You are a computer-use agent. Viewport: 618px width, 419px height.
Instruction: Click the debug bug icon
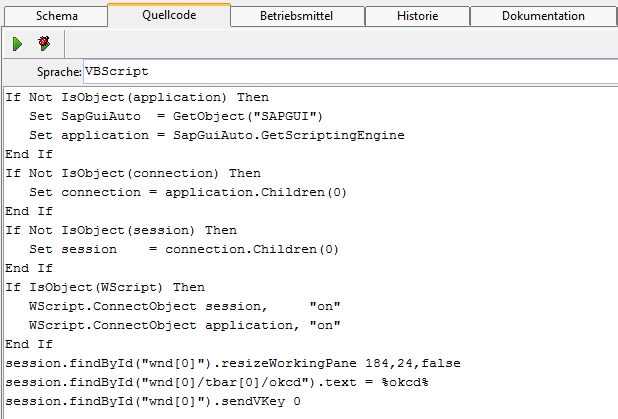pyautogui.click(x=44, y=44)
